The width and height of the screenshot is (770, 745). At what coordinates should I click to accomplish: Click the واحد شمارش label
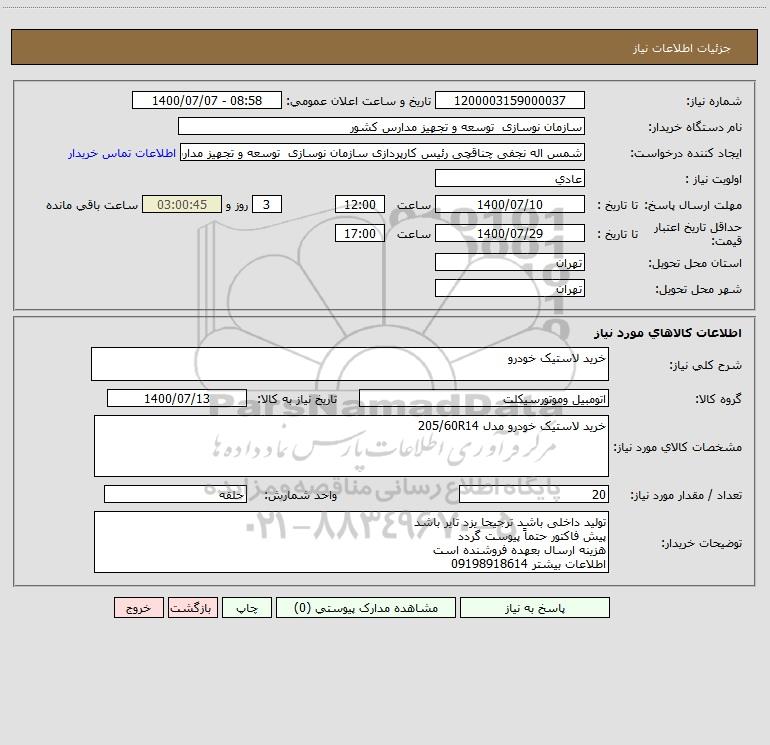[x=301, y=495]
